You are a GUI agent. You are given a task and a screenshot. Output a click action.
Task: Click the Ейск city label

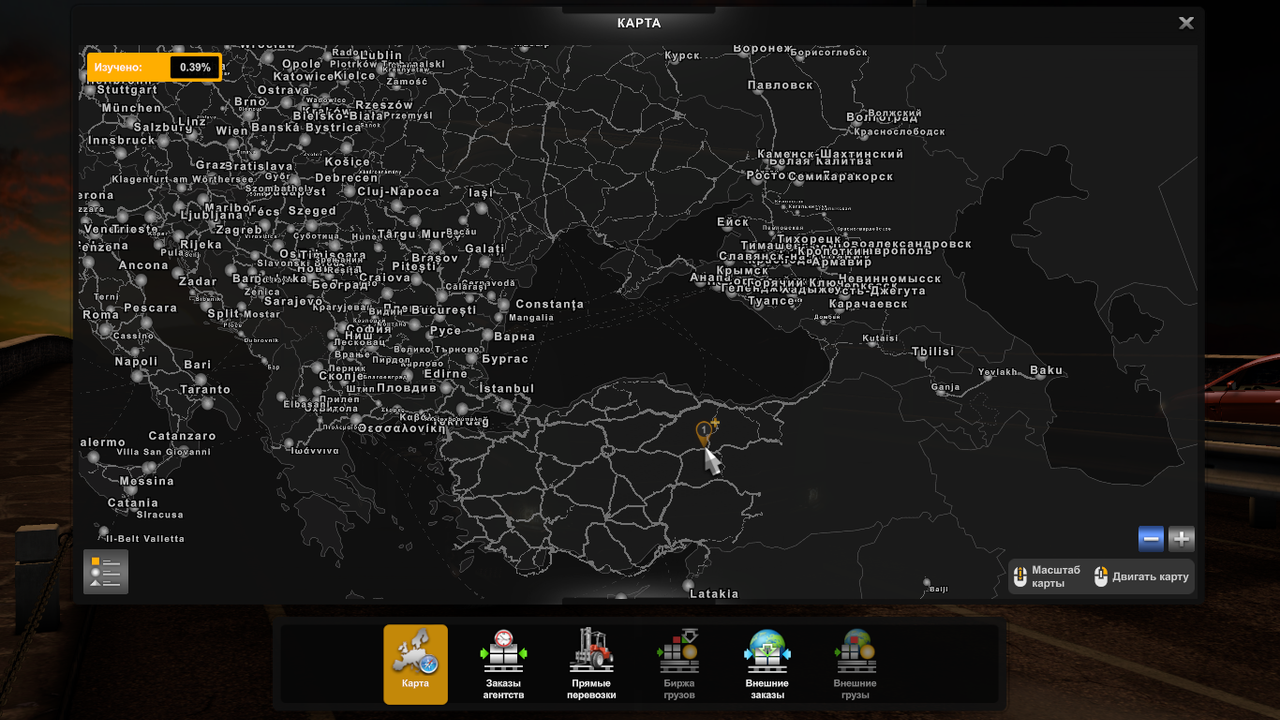pos(733,221)
